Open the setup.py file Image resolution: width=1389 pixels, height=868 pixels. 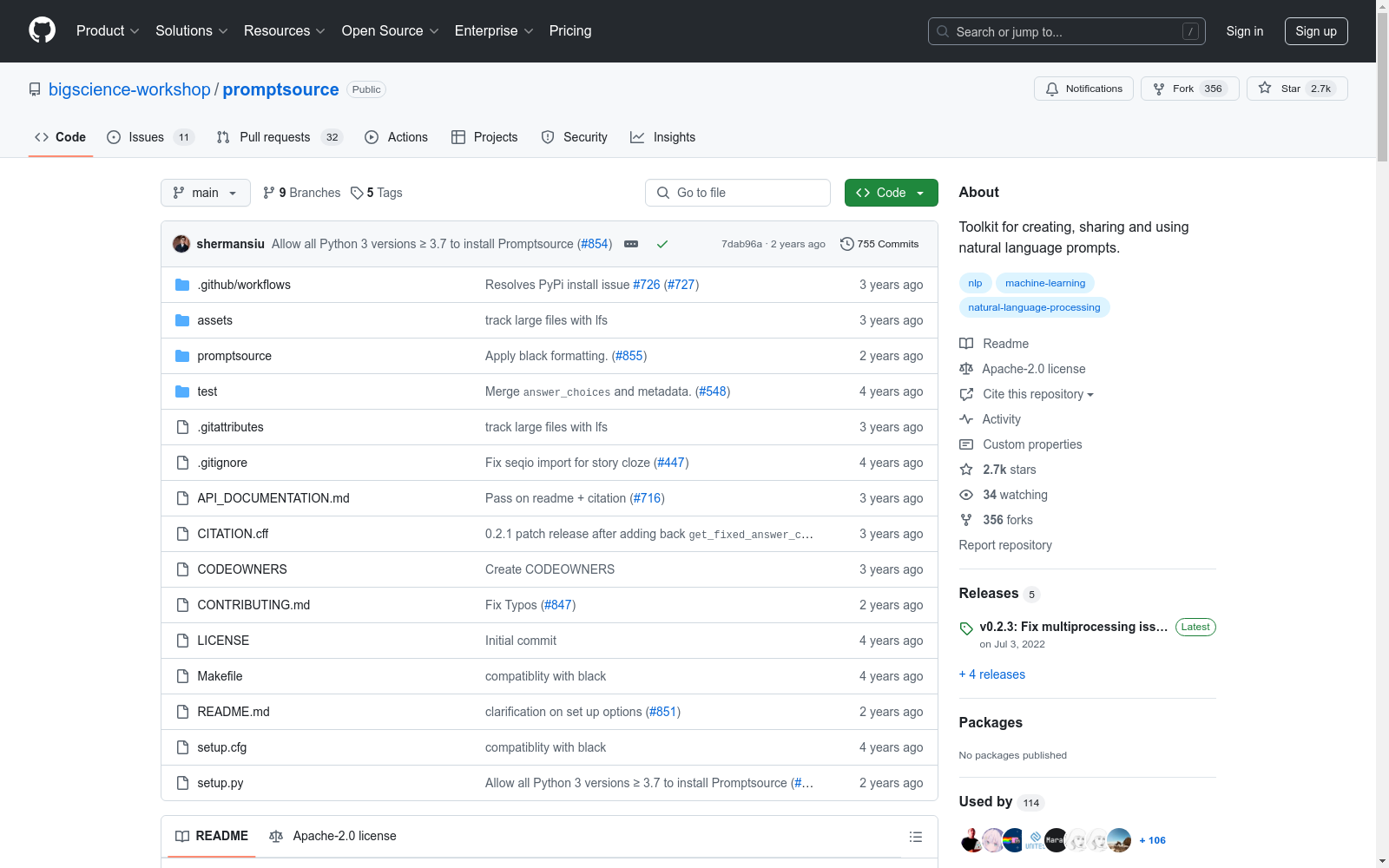coord(220,783)
